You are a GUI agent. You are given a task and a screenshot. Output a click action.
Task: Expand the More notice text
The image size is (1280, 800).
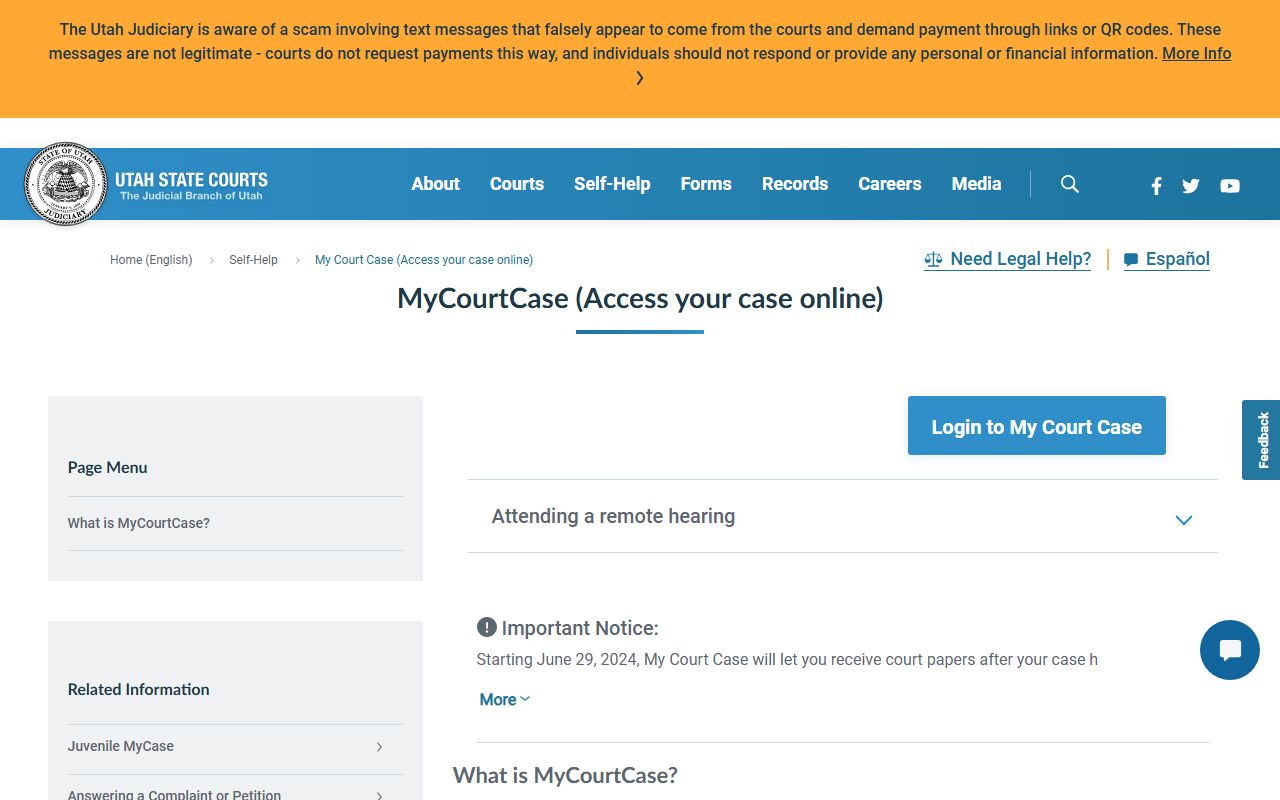click(x=505, y=700)
